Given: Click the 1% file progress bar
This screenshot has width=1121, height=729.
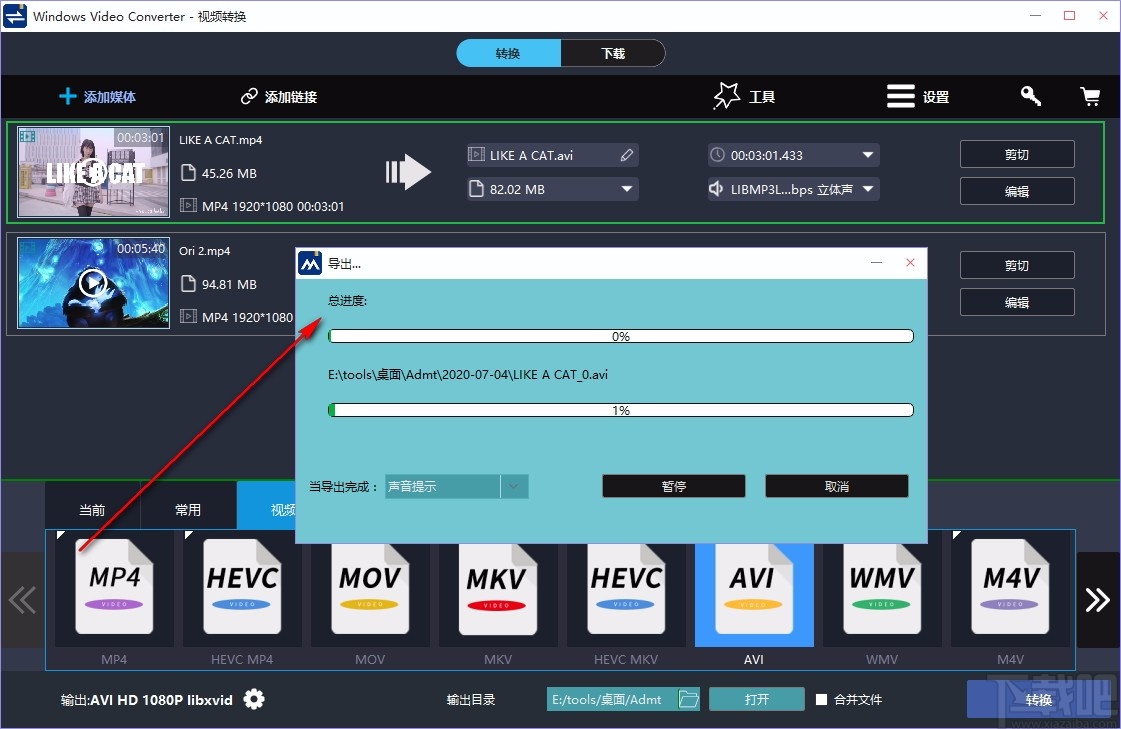Looking at the screenshot, I should [x=620, y=409].
